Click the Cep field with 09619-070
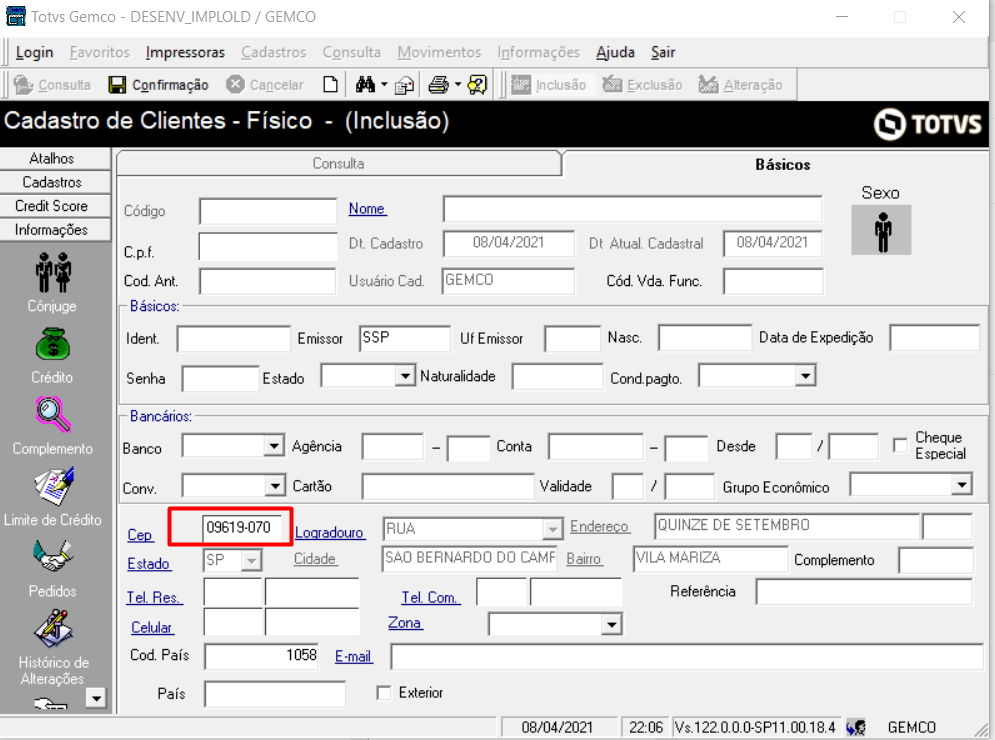 (x=244, y=528)
